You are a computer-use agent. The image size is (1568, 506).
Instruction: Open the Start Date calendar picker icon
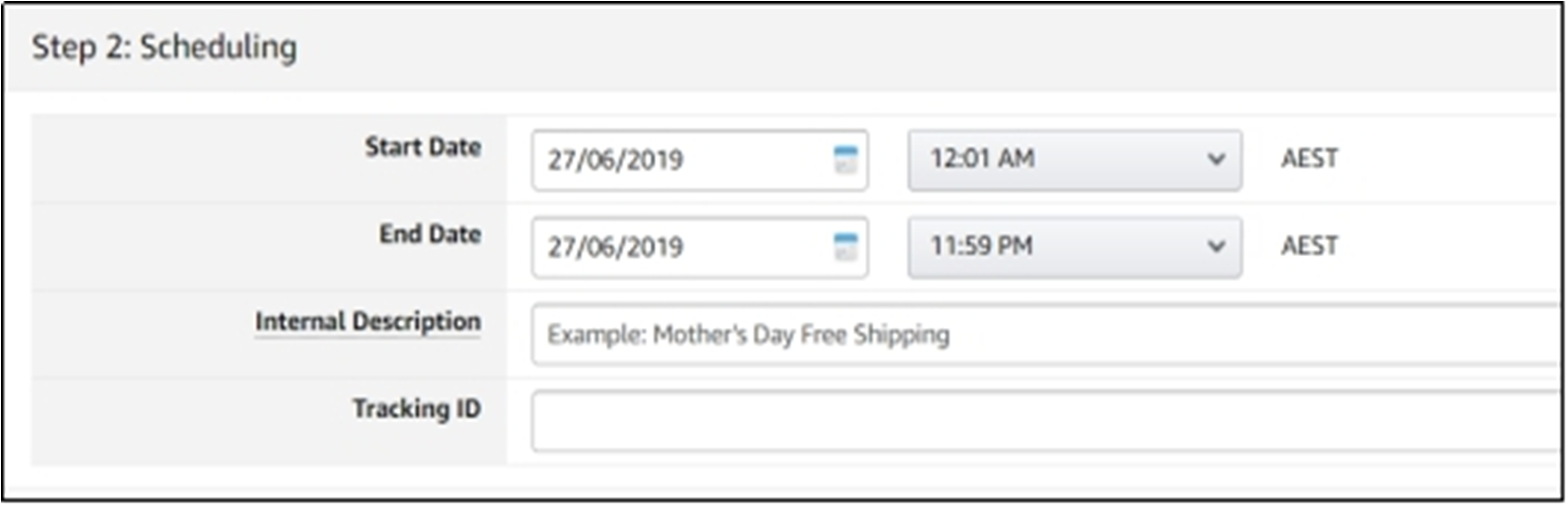coord(845,159)
